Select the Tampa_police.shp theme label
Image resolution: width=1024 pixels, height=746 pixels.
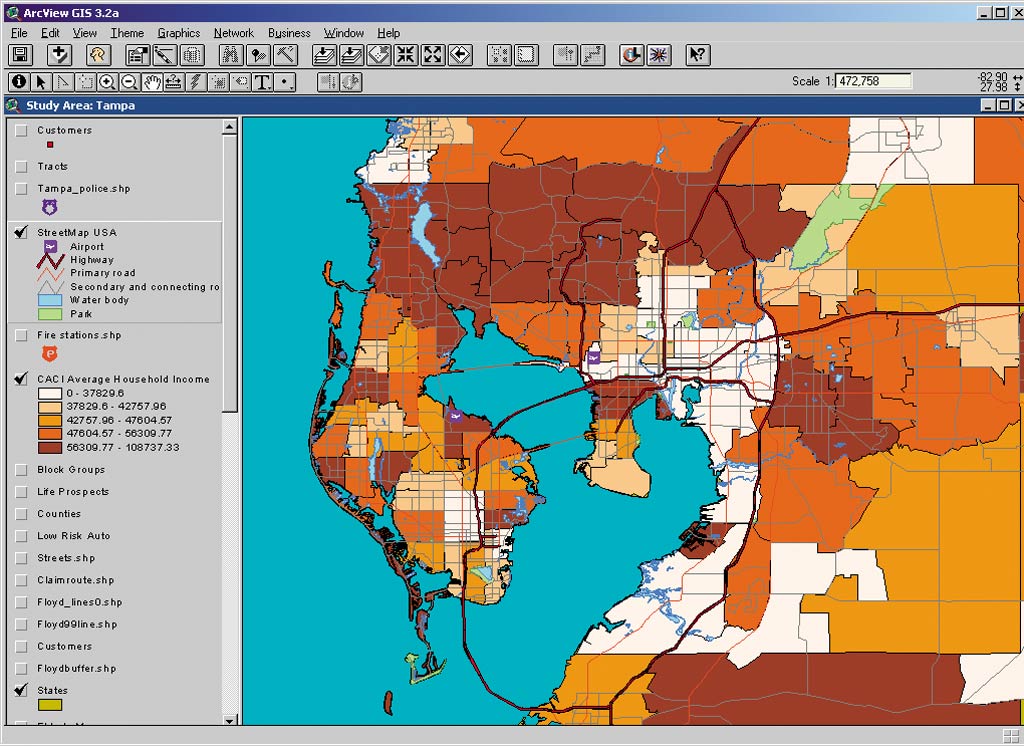pyautogui.click(x=84, y=189)
